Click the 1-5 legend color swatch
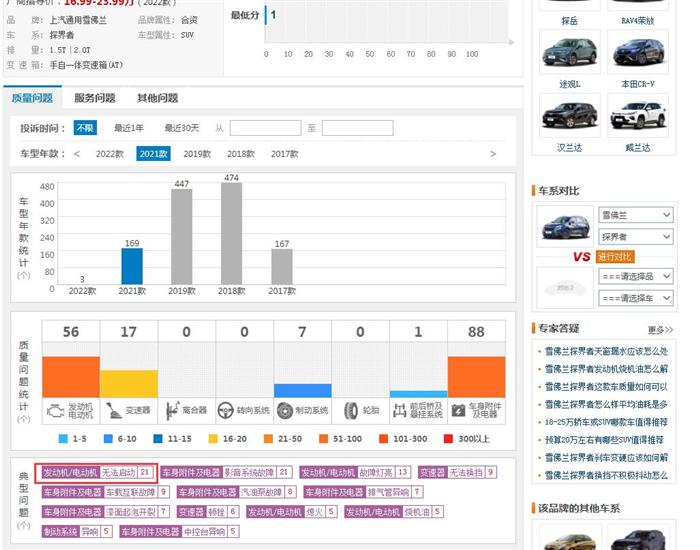700x550 pixels. tap(63, 439)
